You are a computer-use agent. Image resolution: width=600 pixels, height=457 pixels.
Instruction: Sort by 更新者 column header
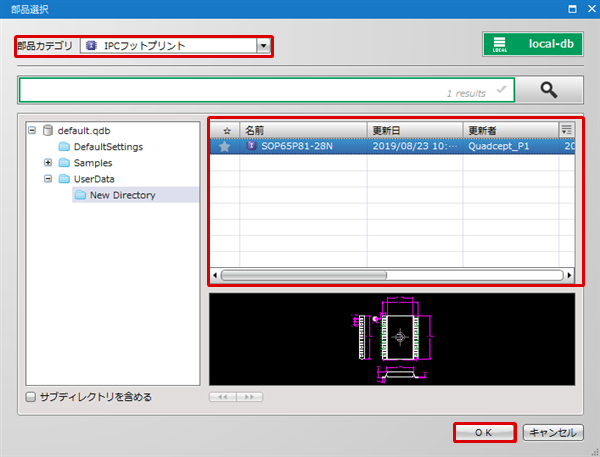tap(510, 131)
